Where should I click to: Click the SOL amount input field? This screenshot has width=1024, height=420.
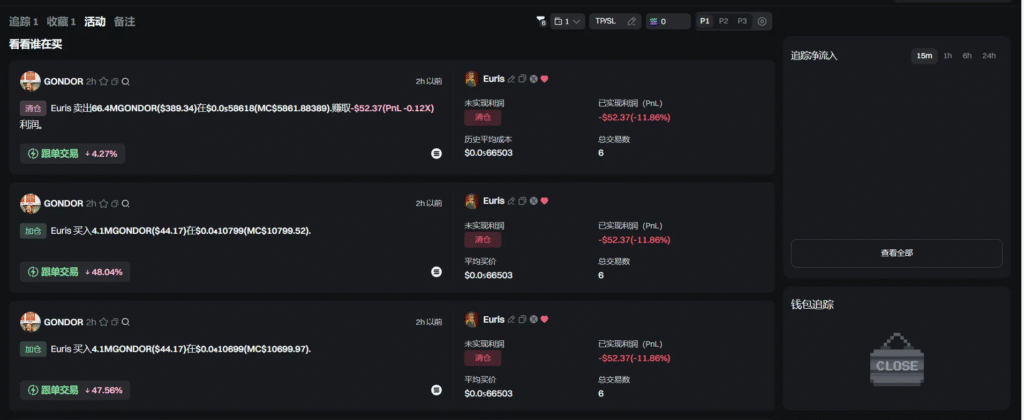pos(668,21)
